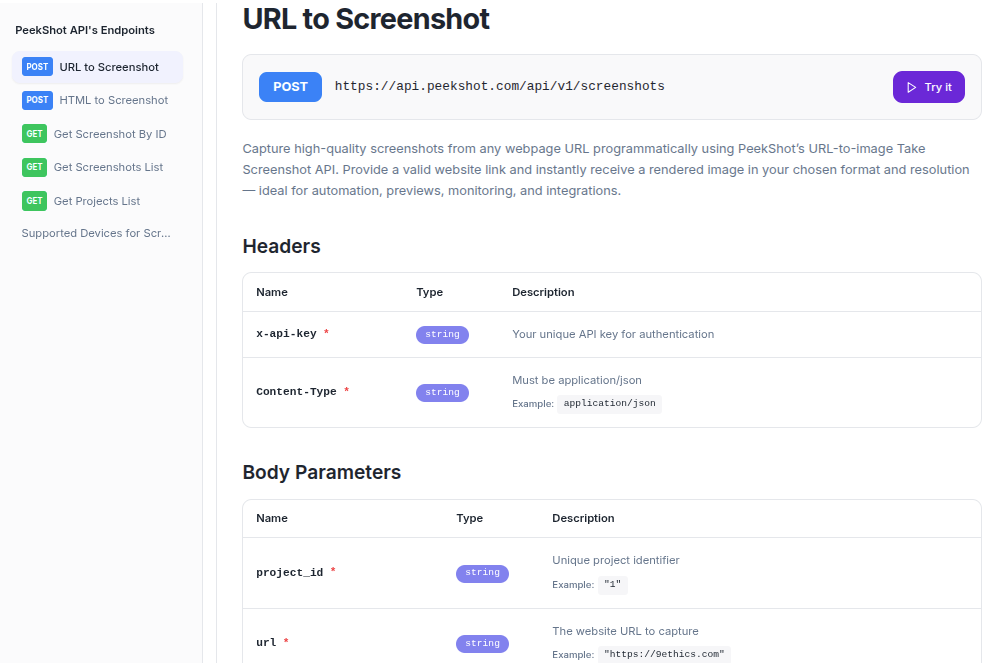This screenshot has width=1006, height=663.
Task: Click the POST badge beside HTML to Screenshot
Action: tap(37, 100)
